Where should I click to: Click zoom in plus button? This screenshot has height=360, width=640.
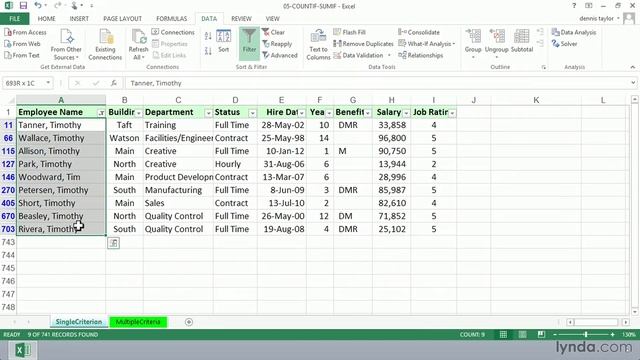pos(612,334)
